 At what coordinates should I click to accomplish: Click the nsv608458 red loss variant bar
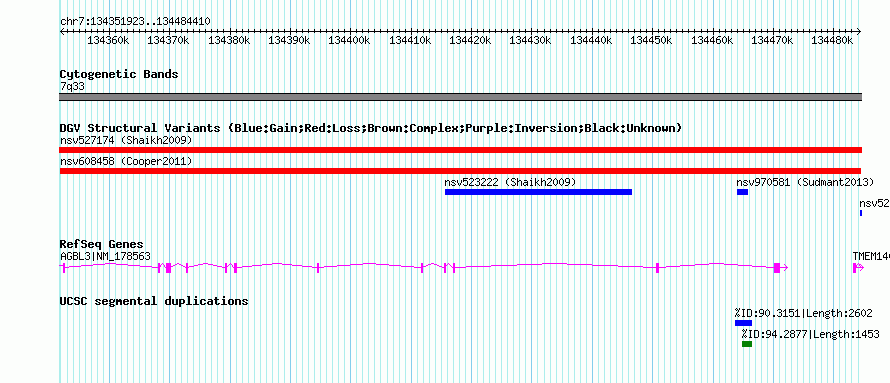tap(460, 171)
